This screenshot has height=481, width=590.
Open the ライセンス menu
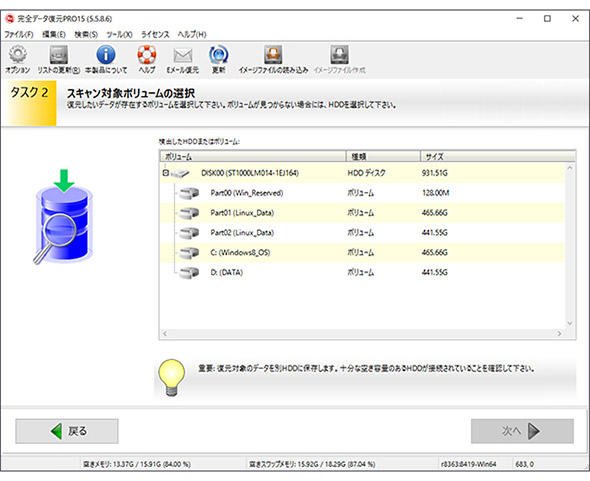pyautogui.click(x=155, y=34)
